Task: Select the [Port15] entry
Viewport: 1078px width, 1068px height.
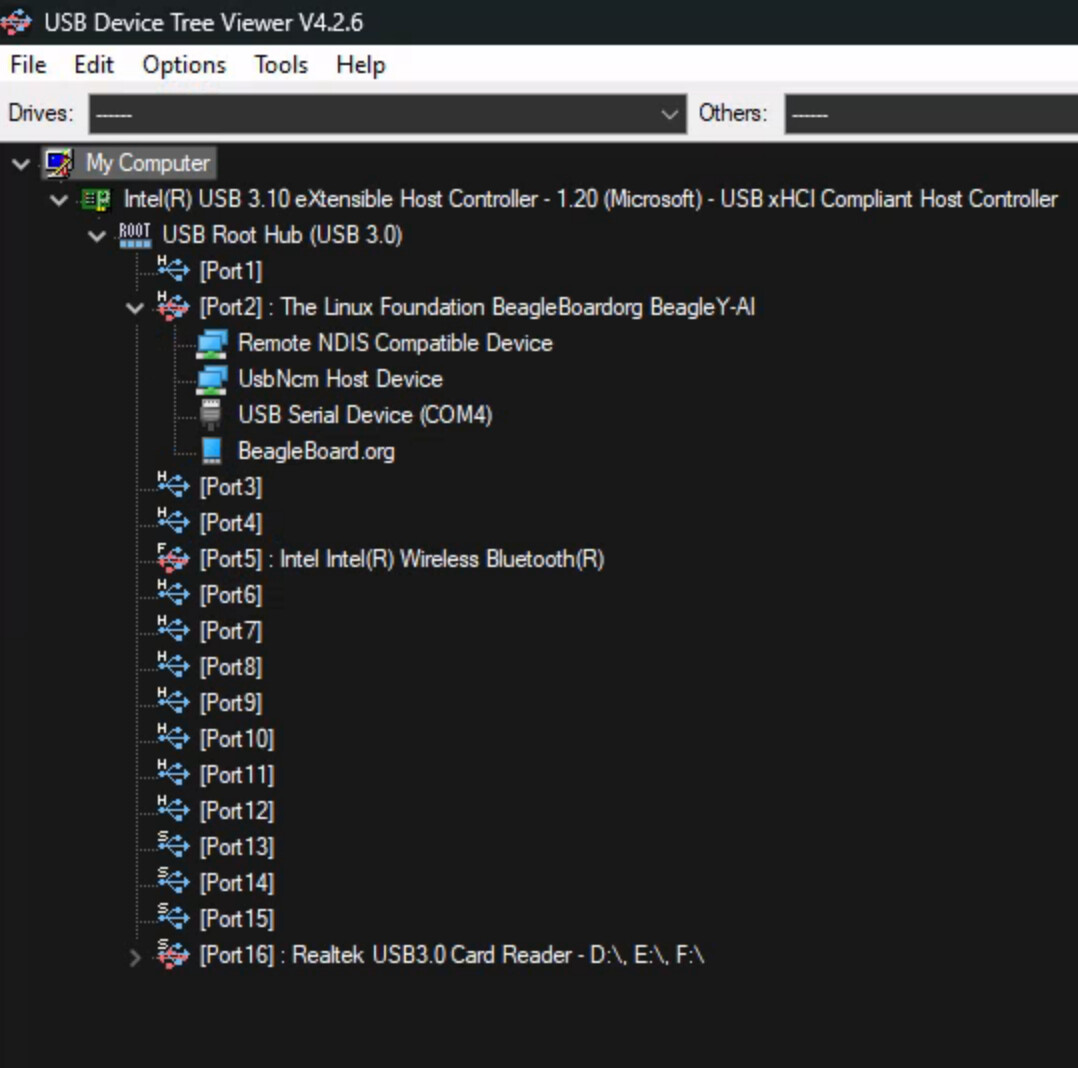Action: pyautogui.click(x=236, y=919)
